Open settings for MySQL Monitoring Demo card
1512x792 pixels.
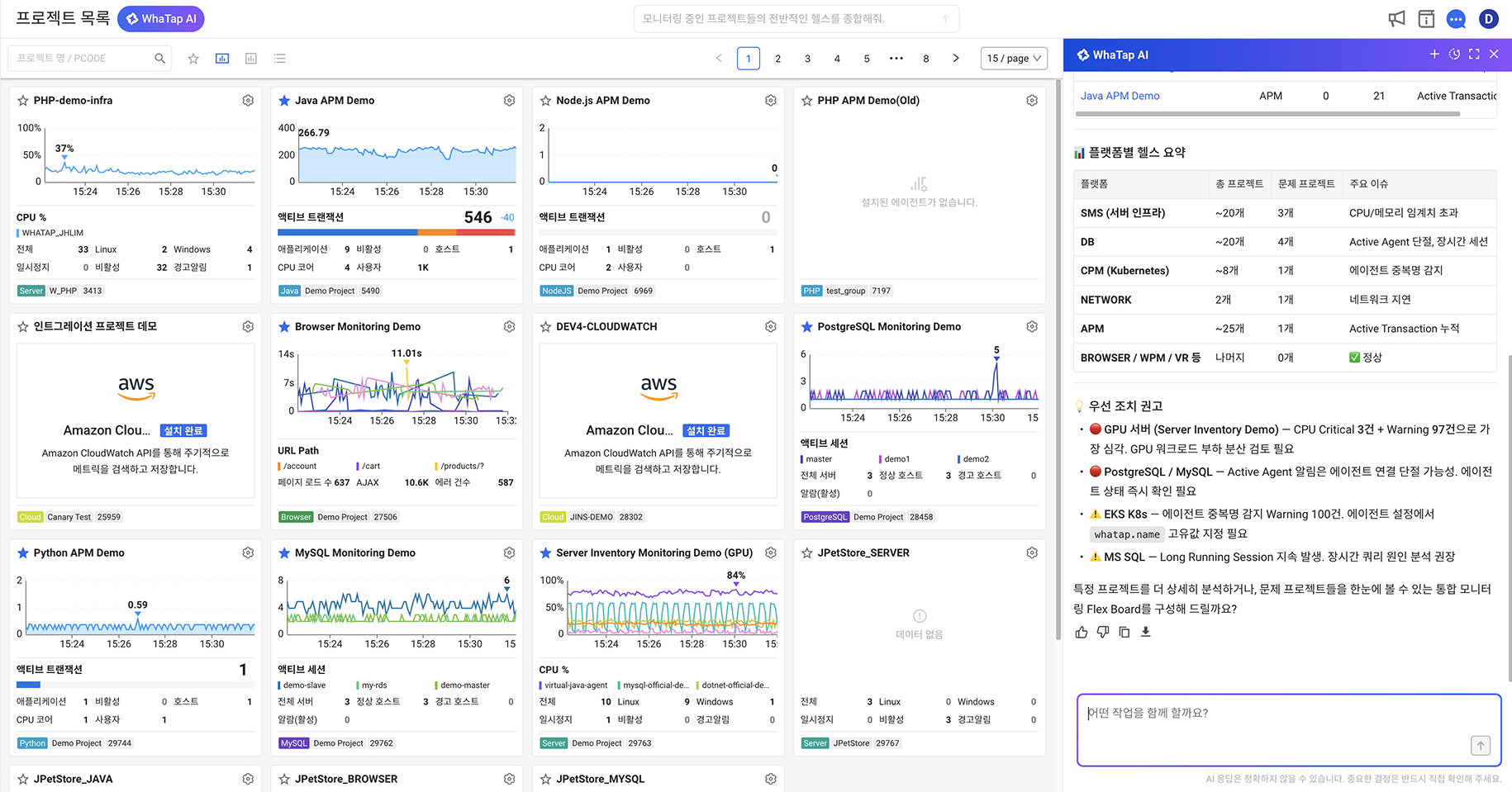(x=509, y=553)
